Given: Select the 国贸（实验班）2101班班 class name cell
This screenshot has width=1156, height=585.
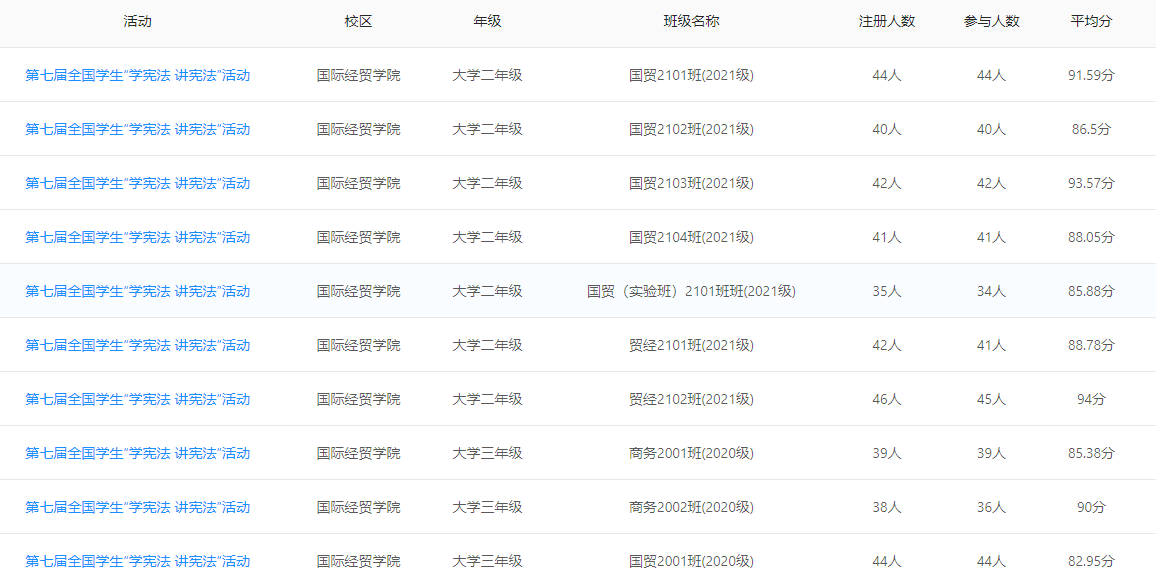Looking at the screenshot, I should 692,291.
